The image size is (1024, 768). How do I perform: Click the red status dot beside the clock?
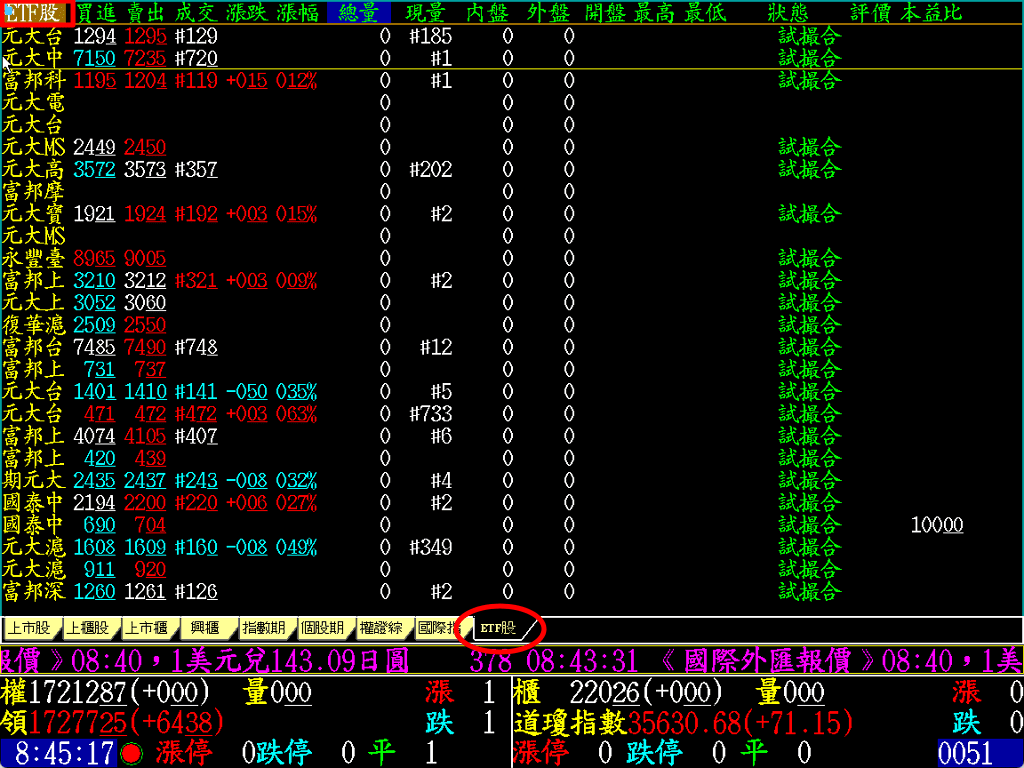click(131, 754)
